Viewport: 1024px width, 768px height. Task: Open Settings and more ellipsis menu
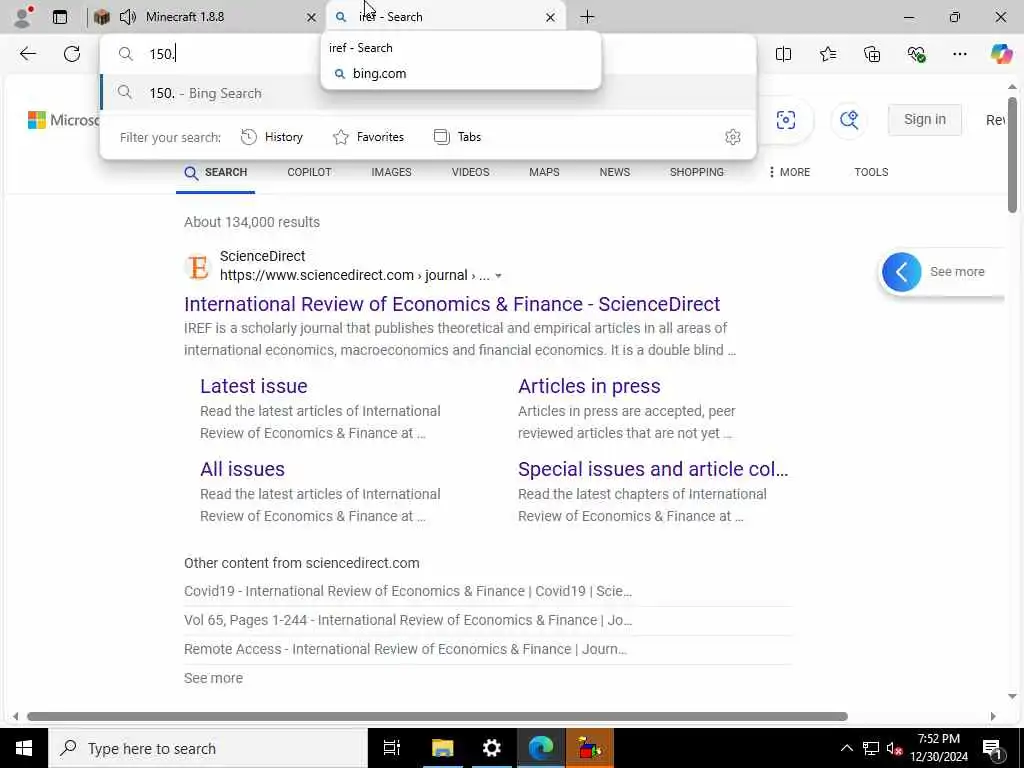959,54
